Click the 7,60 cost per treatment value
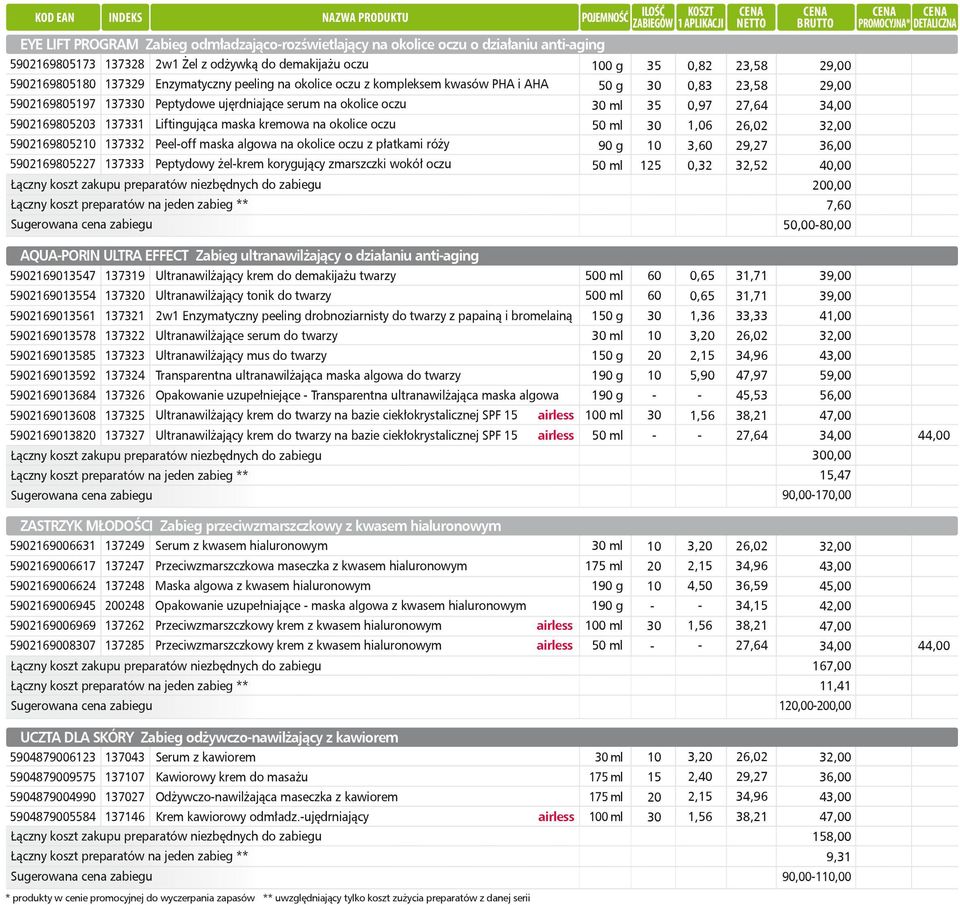 pos(839,205)
